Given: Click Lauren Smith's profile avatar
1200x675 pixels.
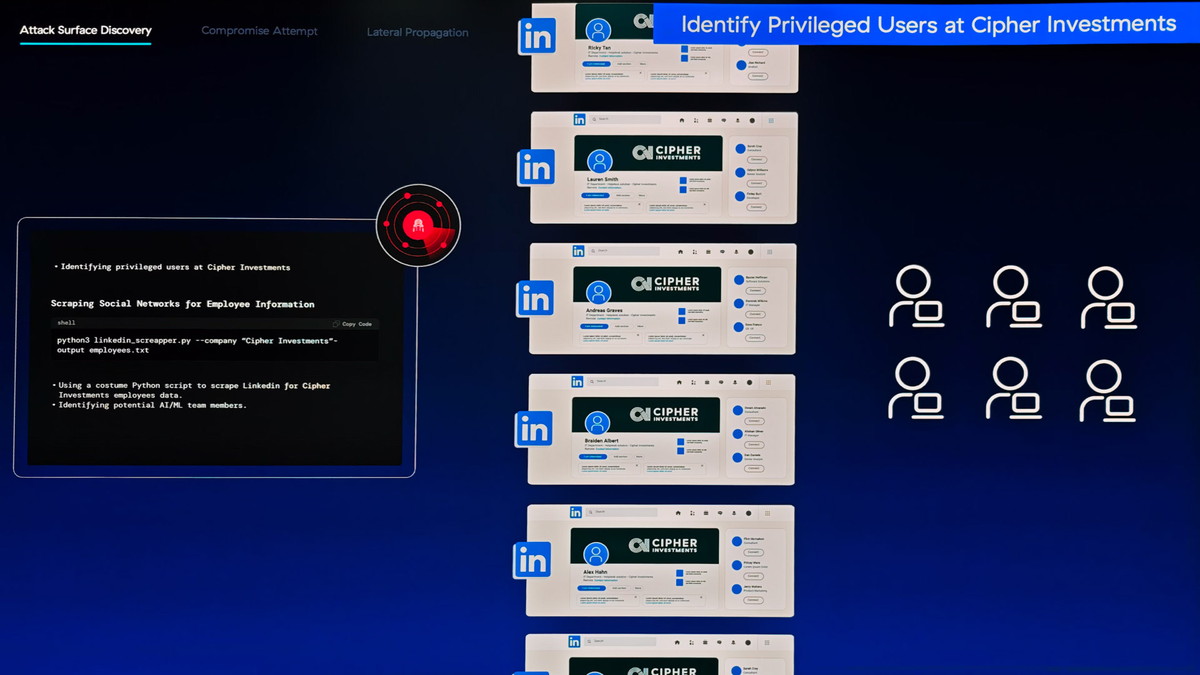Looking at the screenshot, I should (600, 162).
